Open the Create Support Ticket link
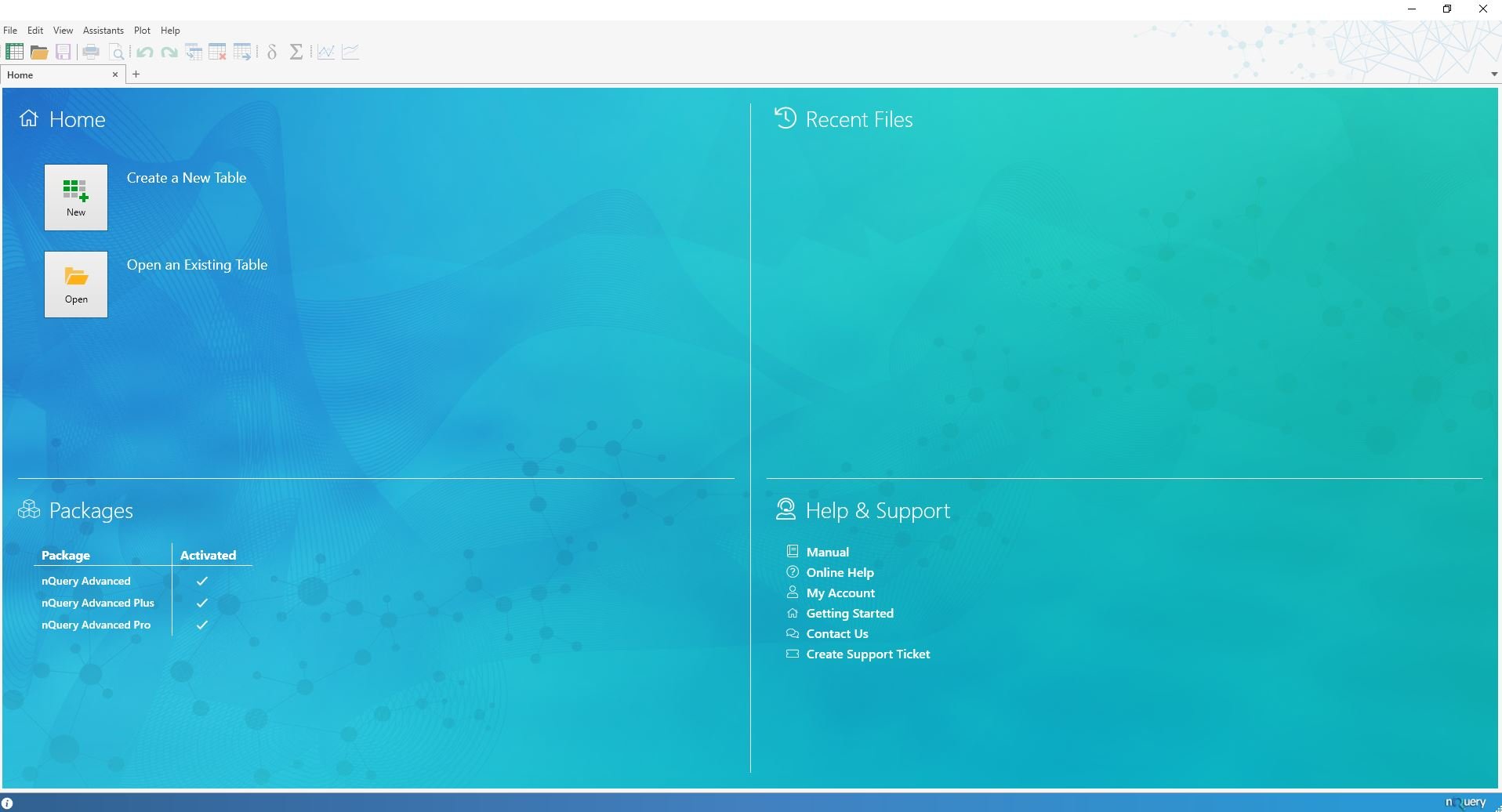 (x=868, y=654)
